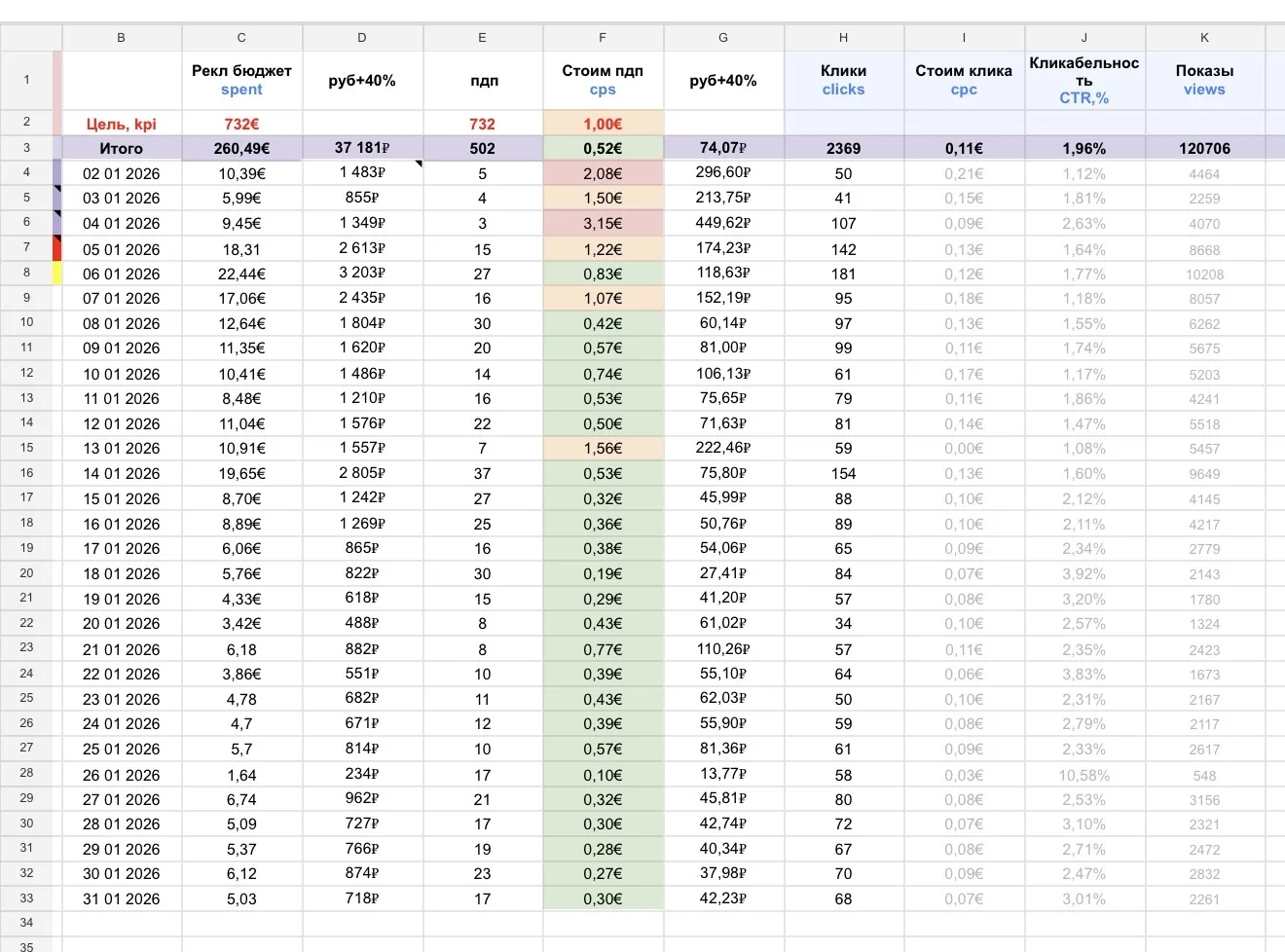The image size is (1285, 952).
Task: Select column K header
Action: (1204, 37)
